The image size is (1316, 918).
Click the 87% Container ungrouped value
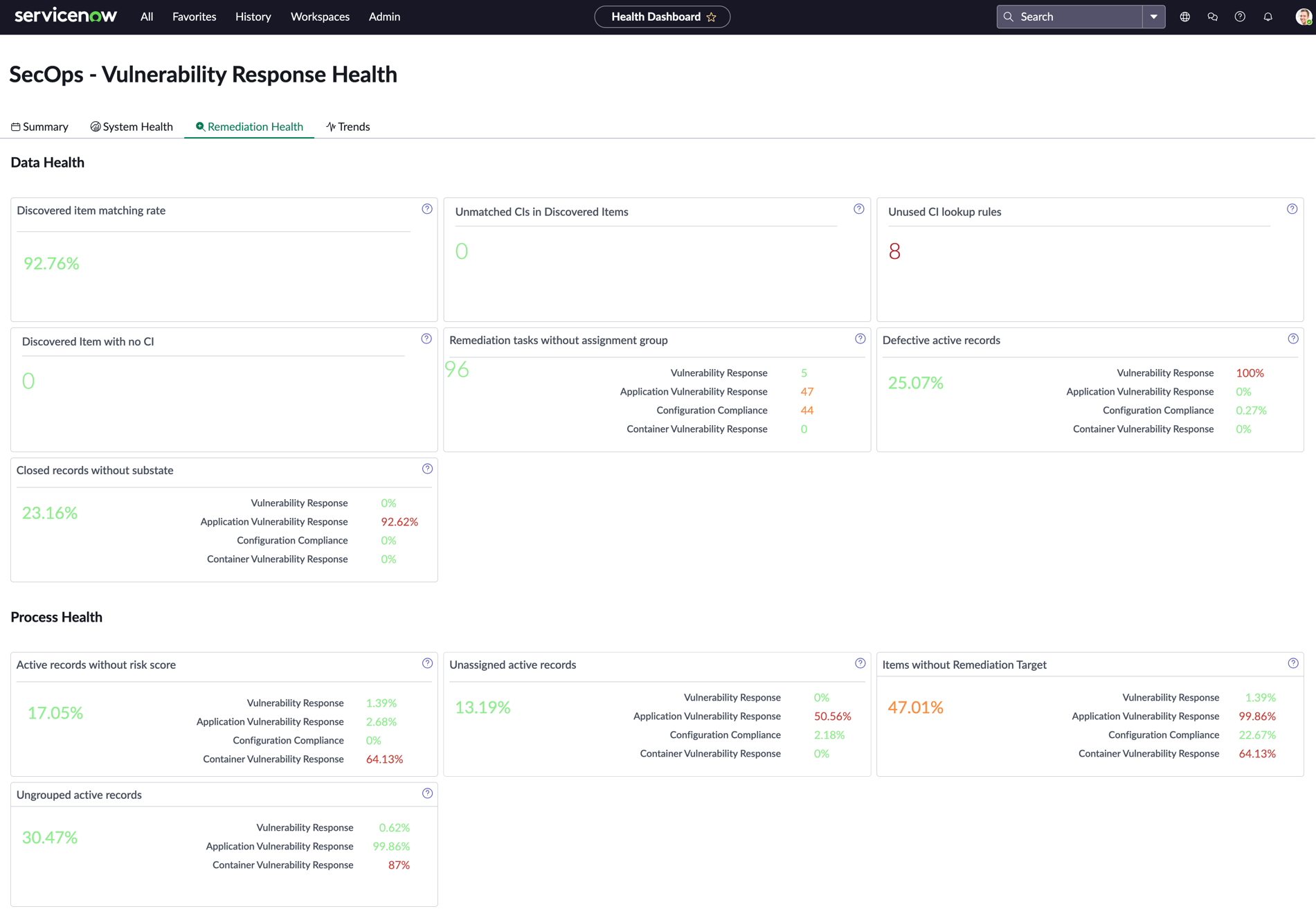click(399, 865)
